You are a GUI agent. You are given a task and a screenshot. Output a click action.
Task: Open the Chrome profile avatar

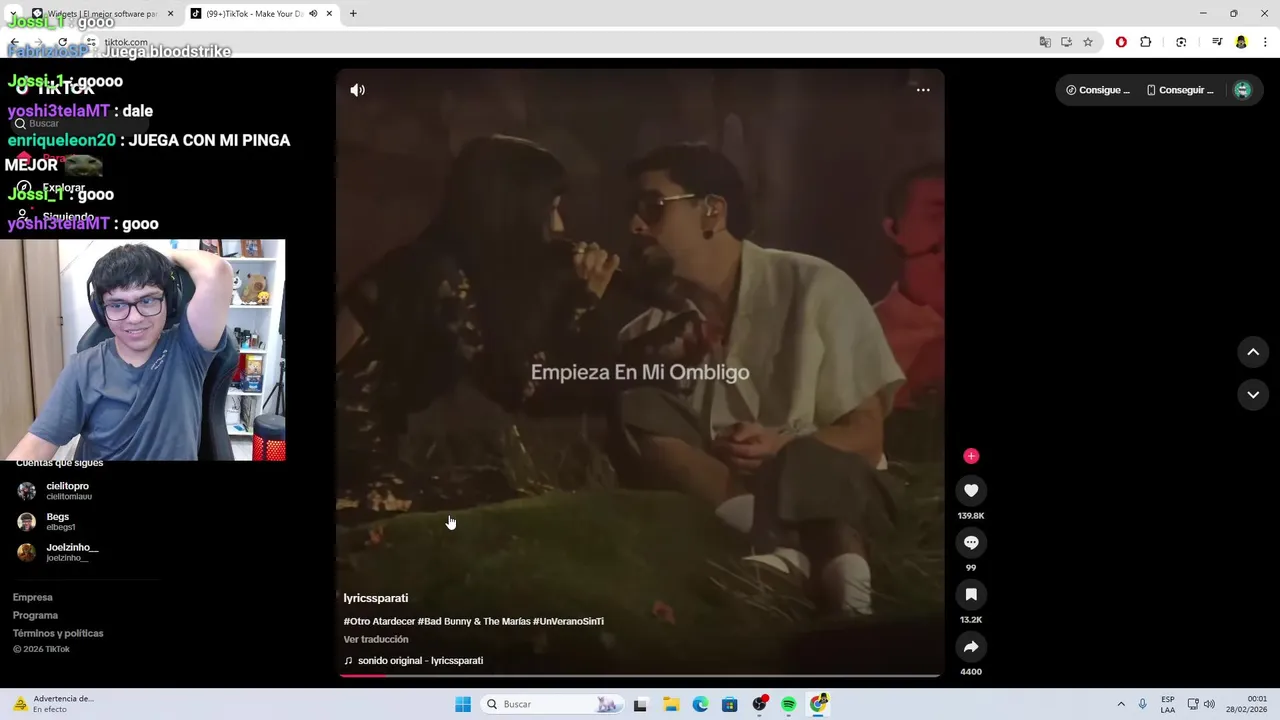click(x=1241, y=42)
